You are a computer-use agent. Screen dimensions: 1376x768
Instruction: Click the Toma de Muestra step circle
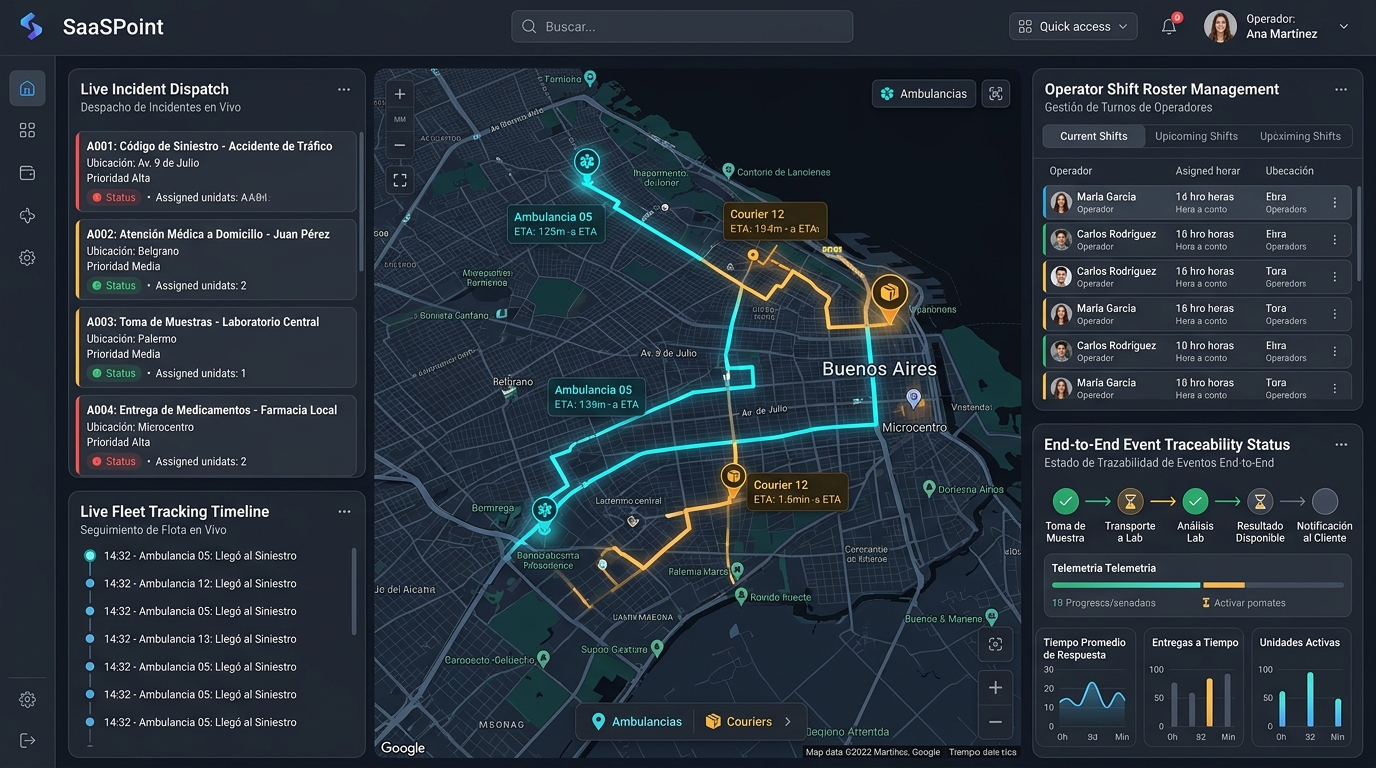point(1065,501)
